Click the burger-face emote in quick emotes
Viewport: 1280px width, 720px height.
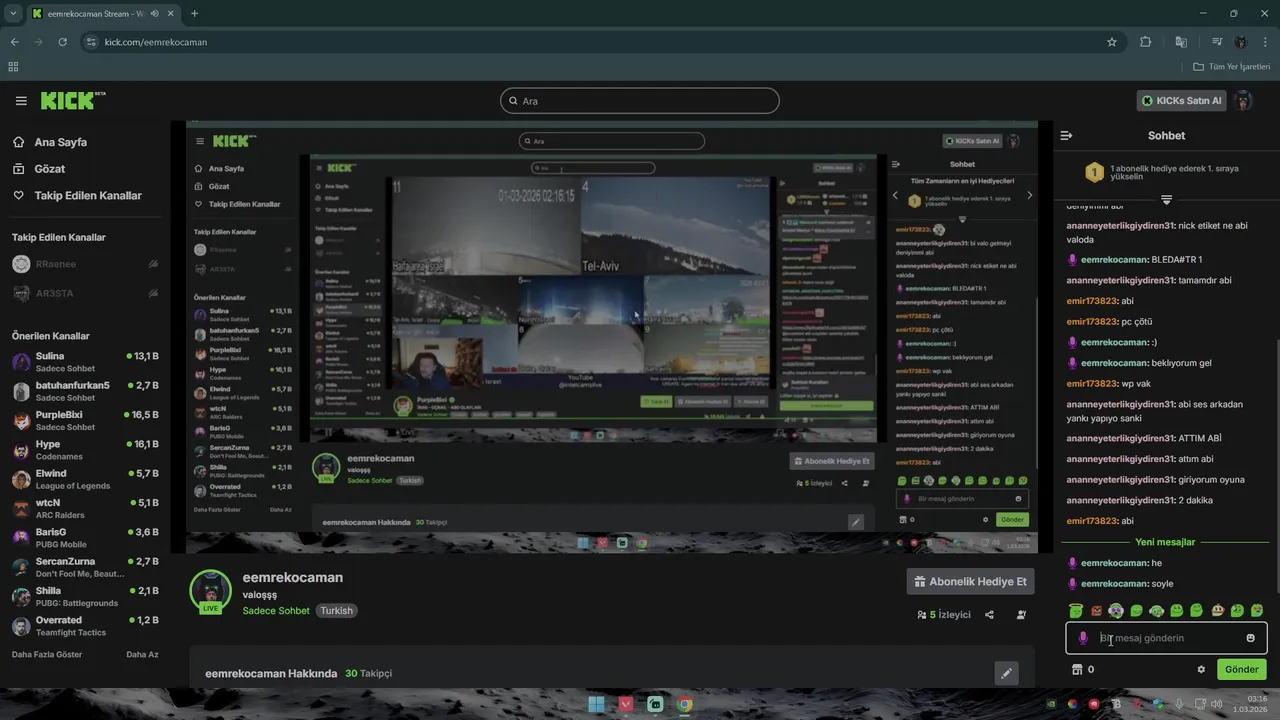1217,611
